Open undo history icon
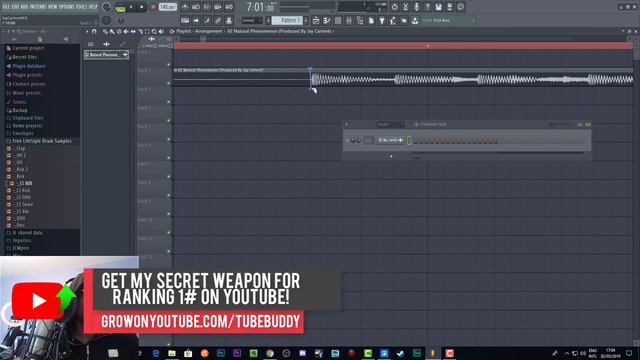Image resolution: width=640 pixels, height=360 pixels. pos(394,7)
